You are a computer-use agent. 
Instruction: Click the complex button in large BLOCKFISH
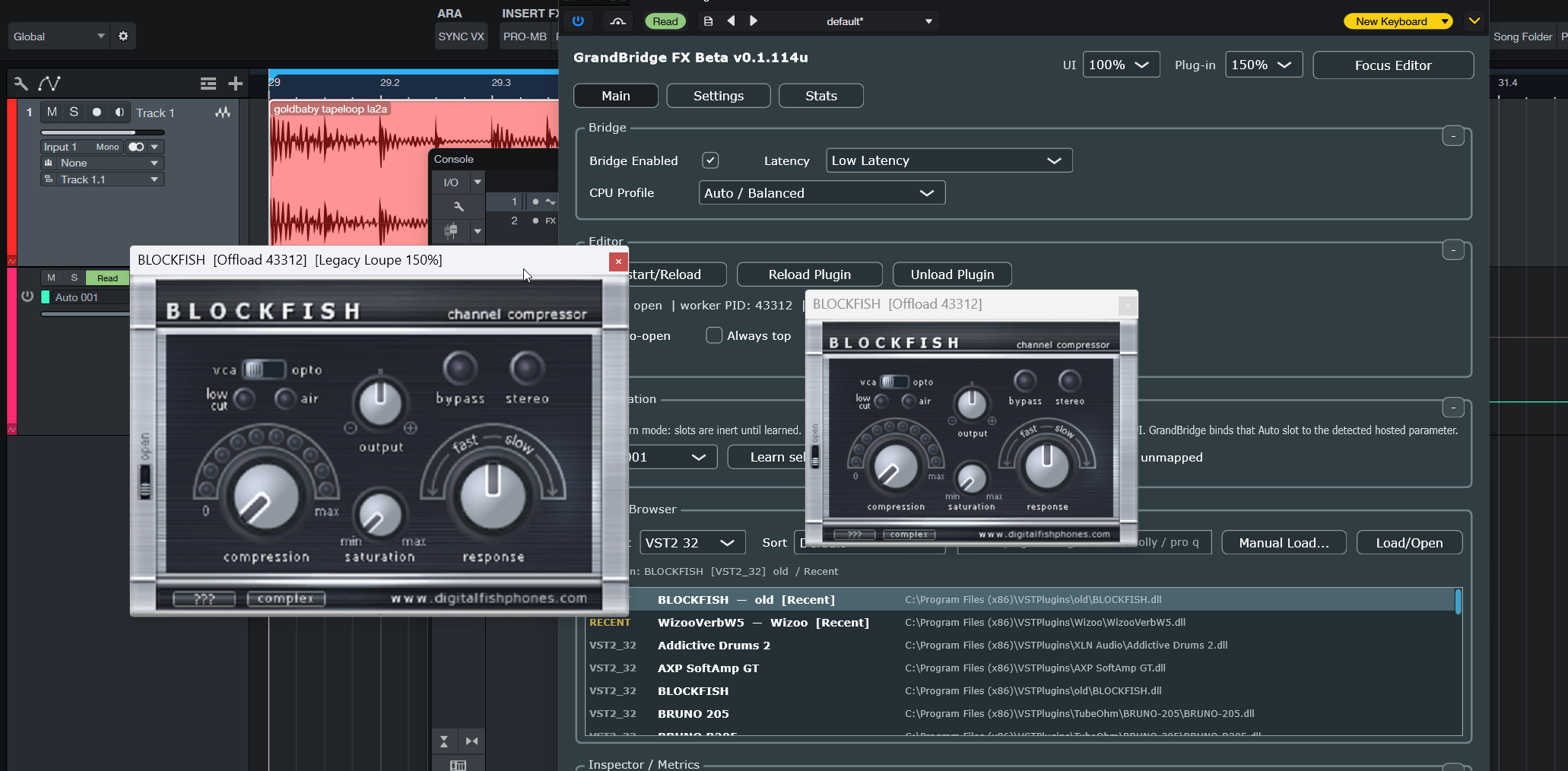click(286, 598)
